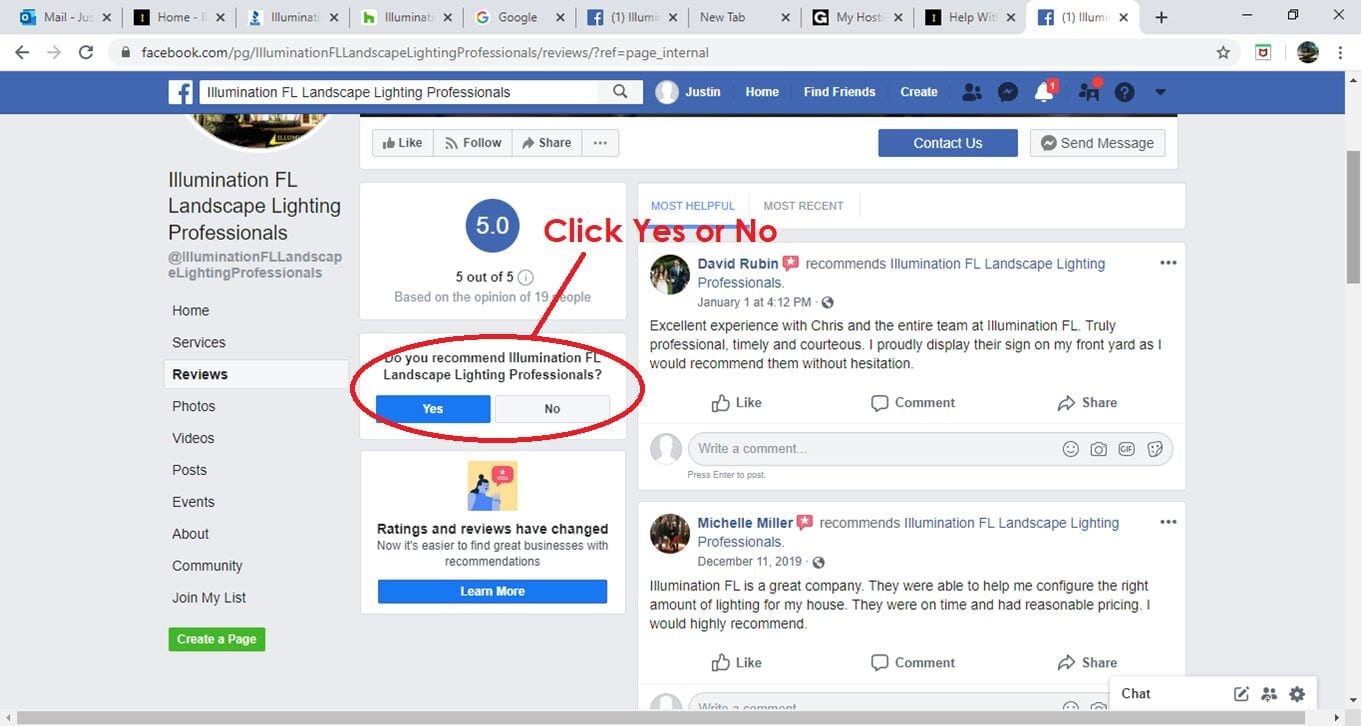
Task: Open options dots on David Rubin's review
Action: coord(1168,263)
